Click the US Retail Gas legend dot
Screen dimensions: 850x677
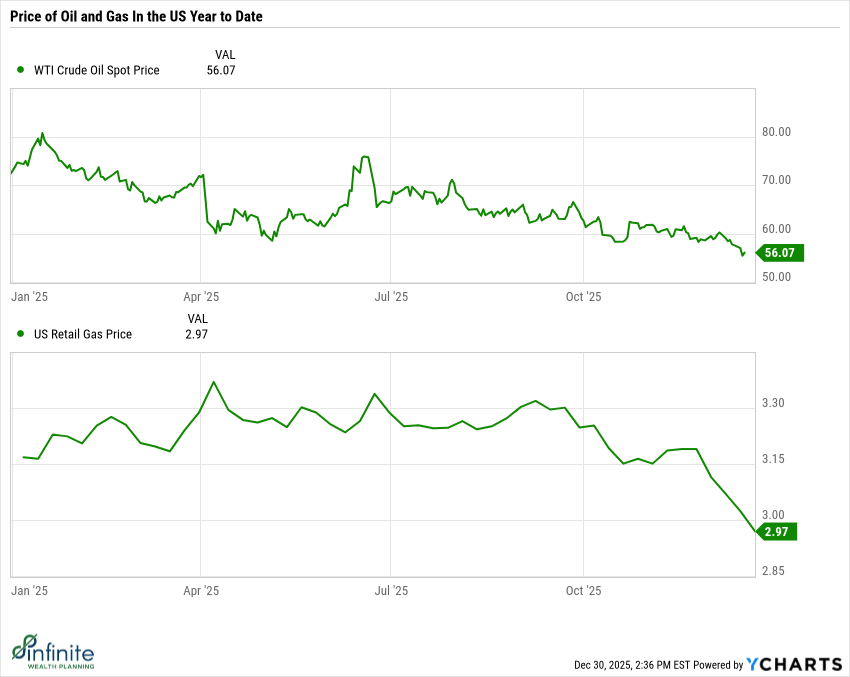click(20, 334)
